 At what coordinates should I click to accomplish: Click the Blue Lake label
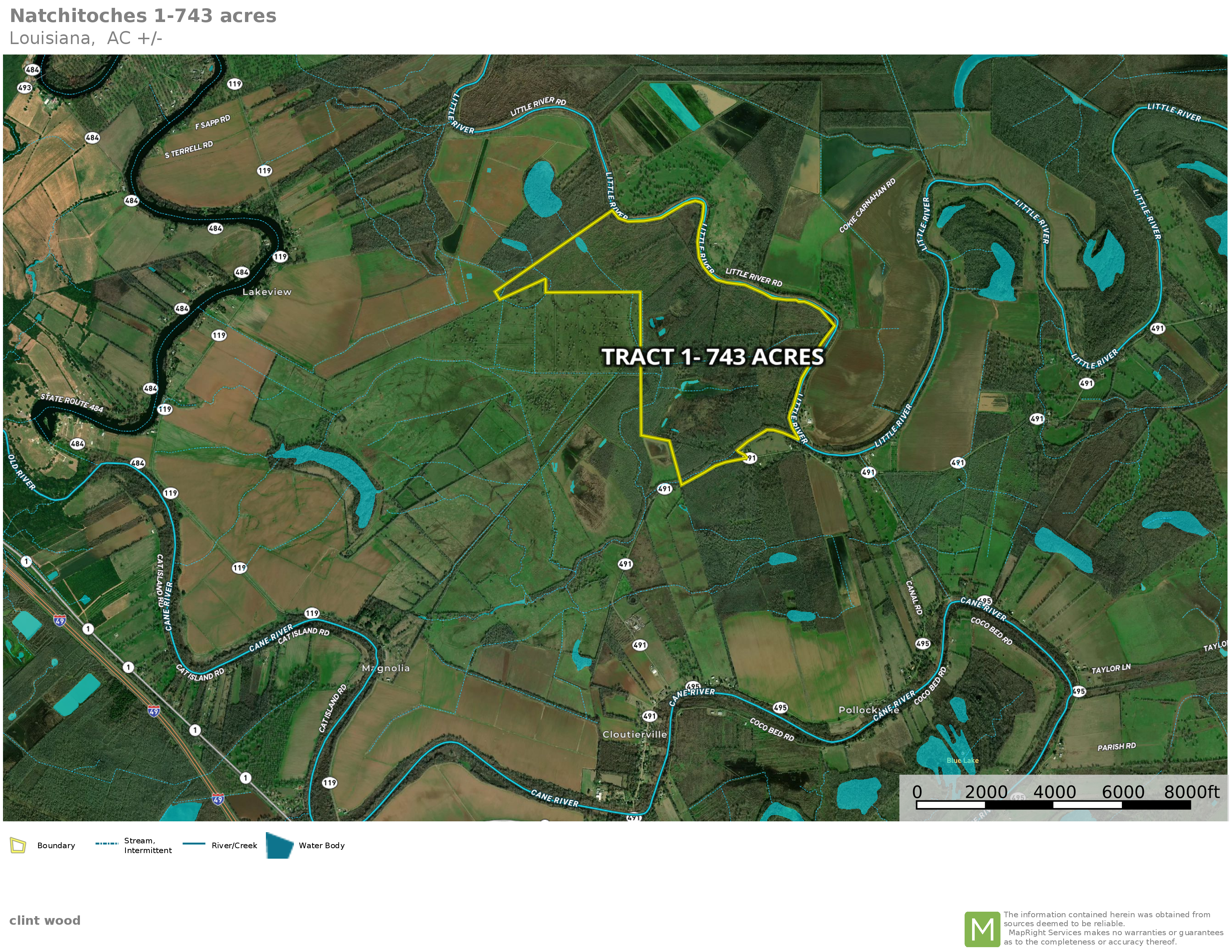click(x=962, y=760)
